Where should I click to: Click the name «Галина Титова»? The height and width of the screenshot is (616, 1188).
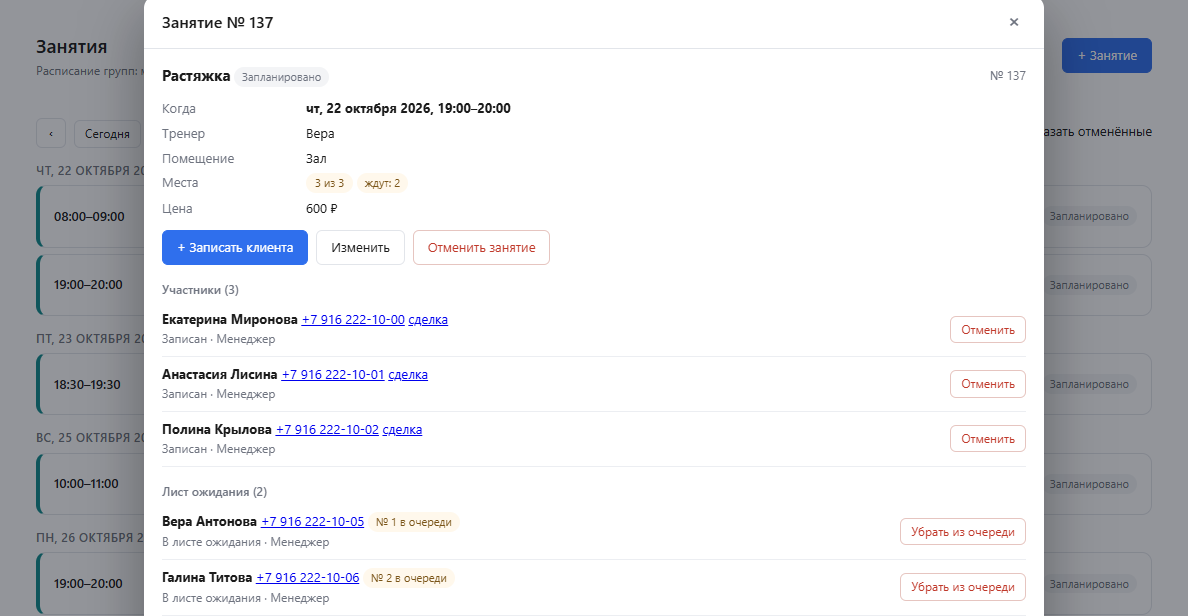tap(207, 577)
